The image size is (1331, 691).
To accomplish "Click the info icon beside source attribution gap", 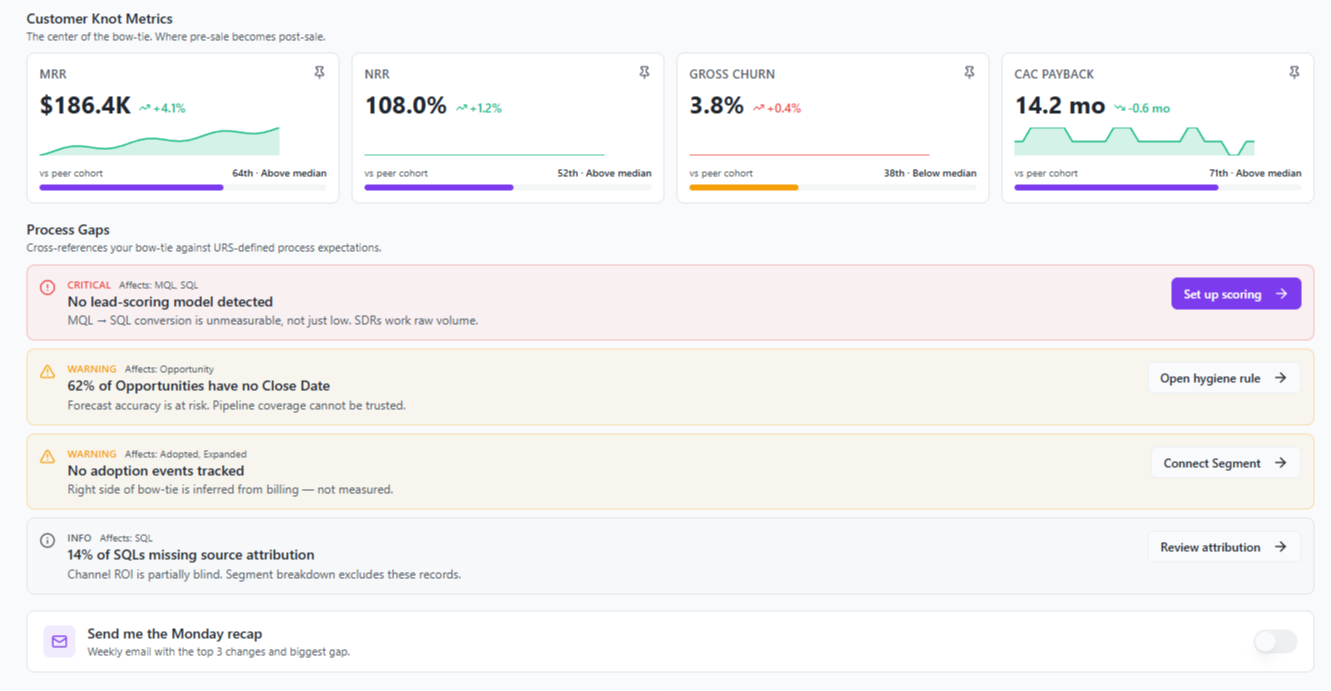I will point(47,540).
